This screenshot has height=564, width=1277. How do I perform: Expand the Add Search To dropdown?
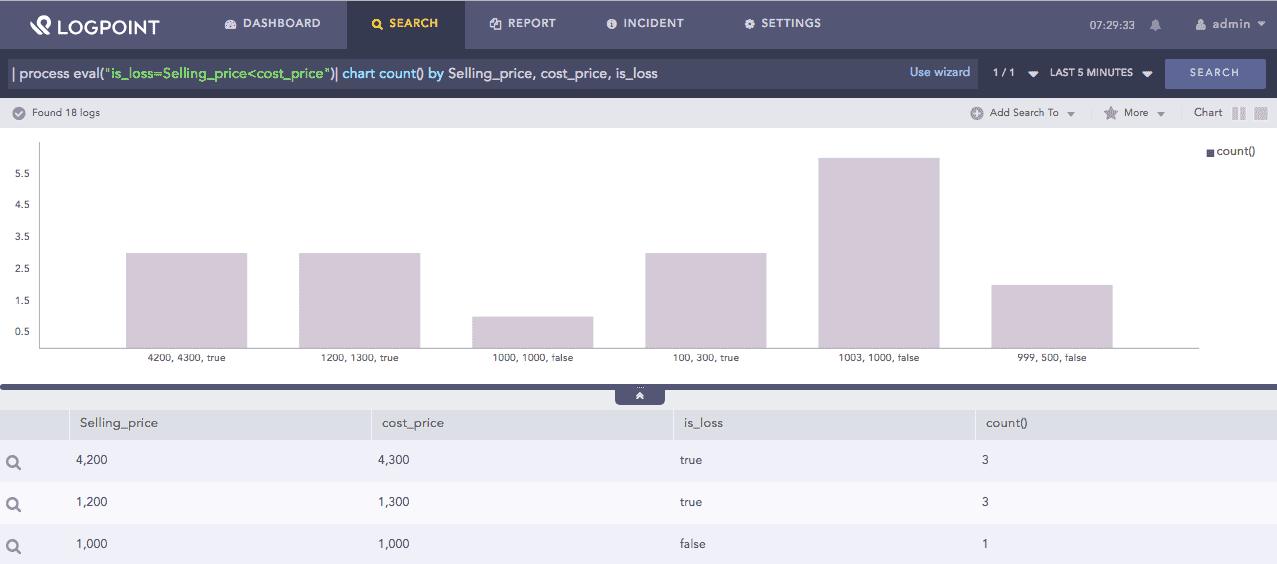point(1023,113)
